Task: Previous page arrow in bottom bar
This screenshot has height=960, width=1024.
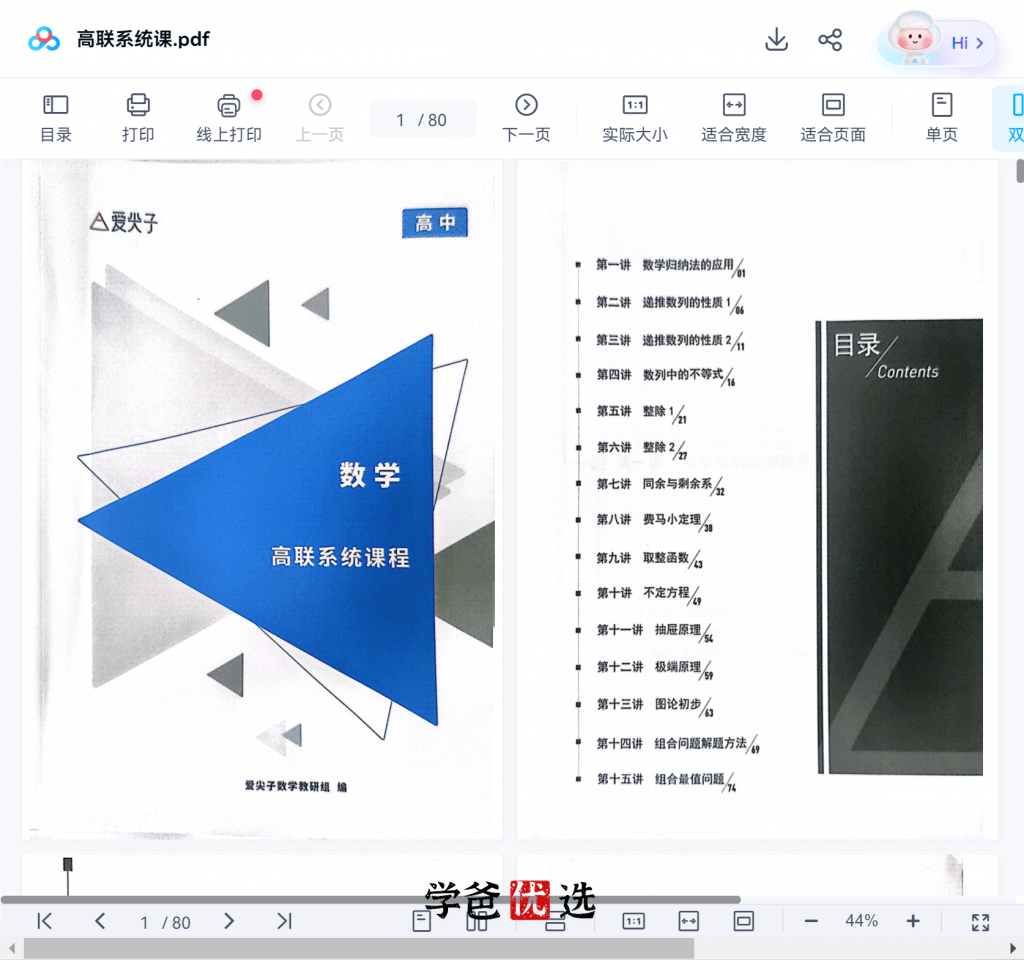Action: (100, 921)
